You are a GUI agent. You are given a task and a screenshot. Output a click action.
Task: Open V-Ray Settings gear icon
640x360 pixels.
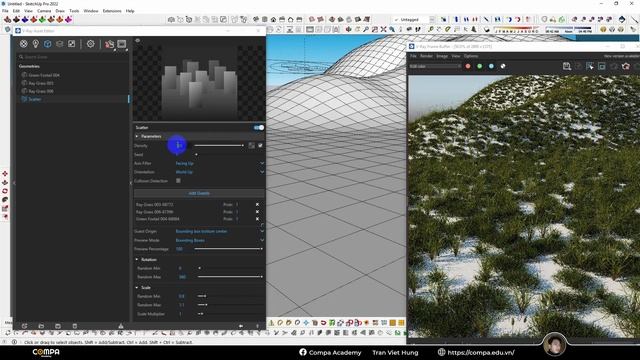(x=90, y=44)
